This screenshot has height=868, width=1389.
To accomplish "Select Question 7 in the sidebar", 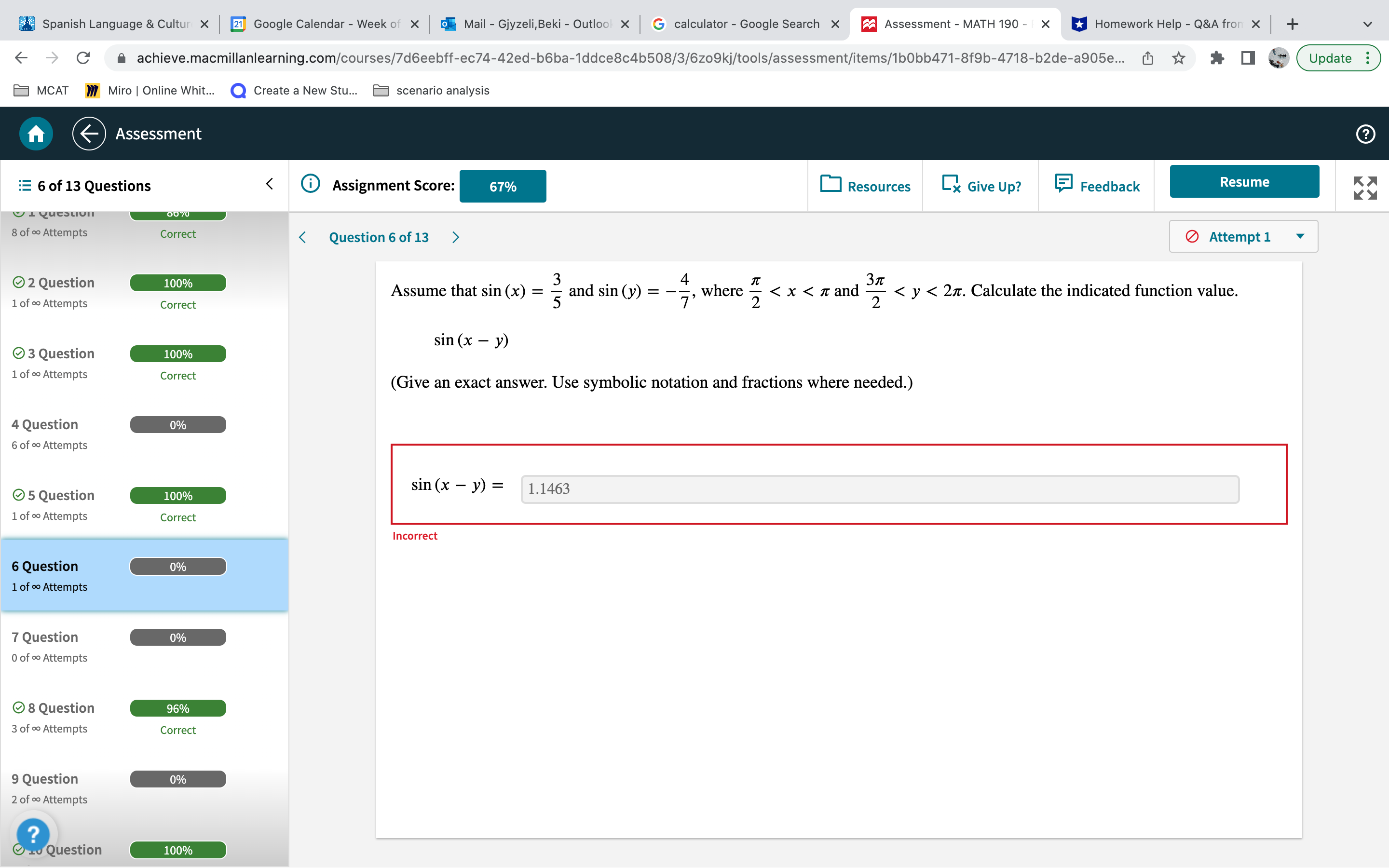I will pos(144,646).
